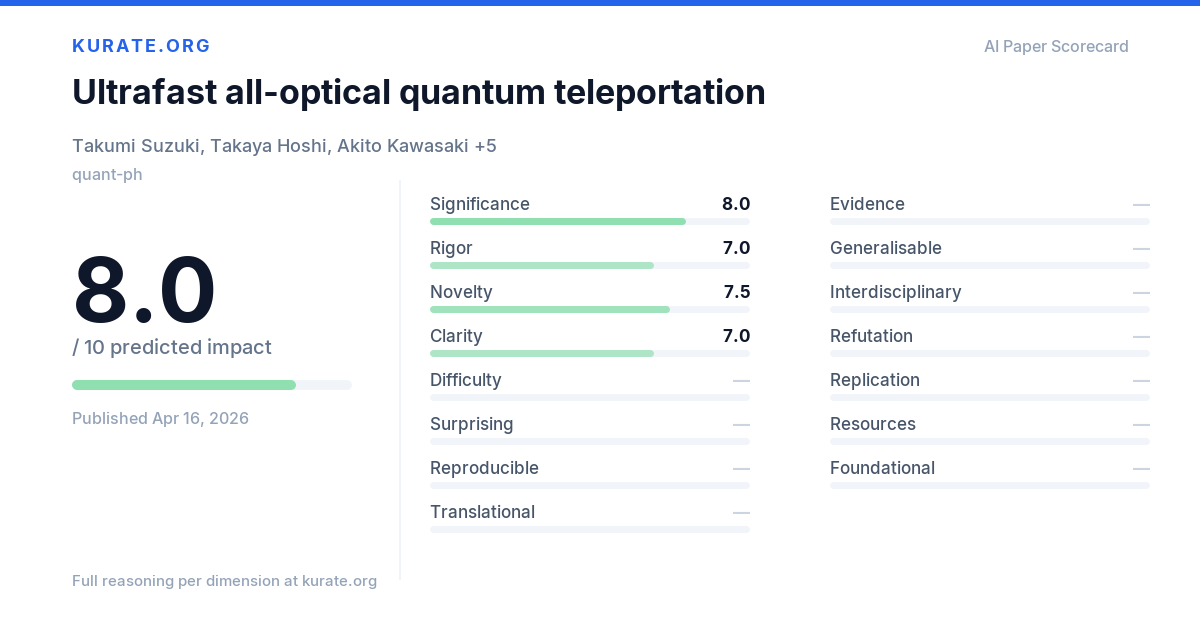Click the Rigor score bar

[590, 265]
